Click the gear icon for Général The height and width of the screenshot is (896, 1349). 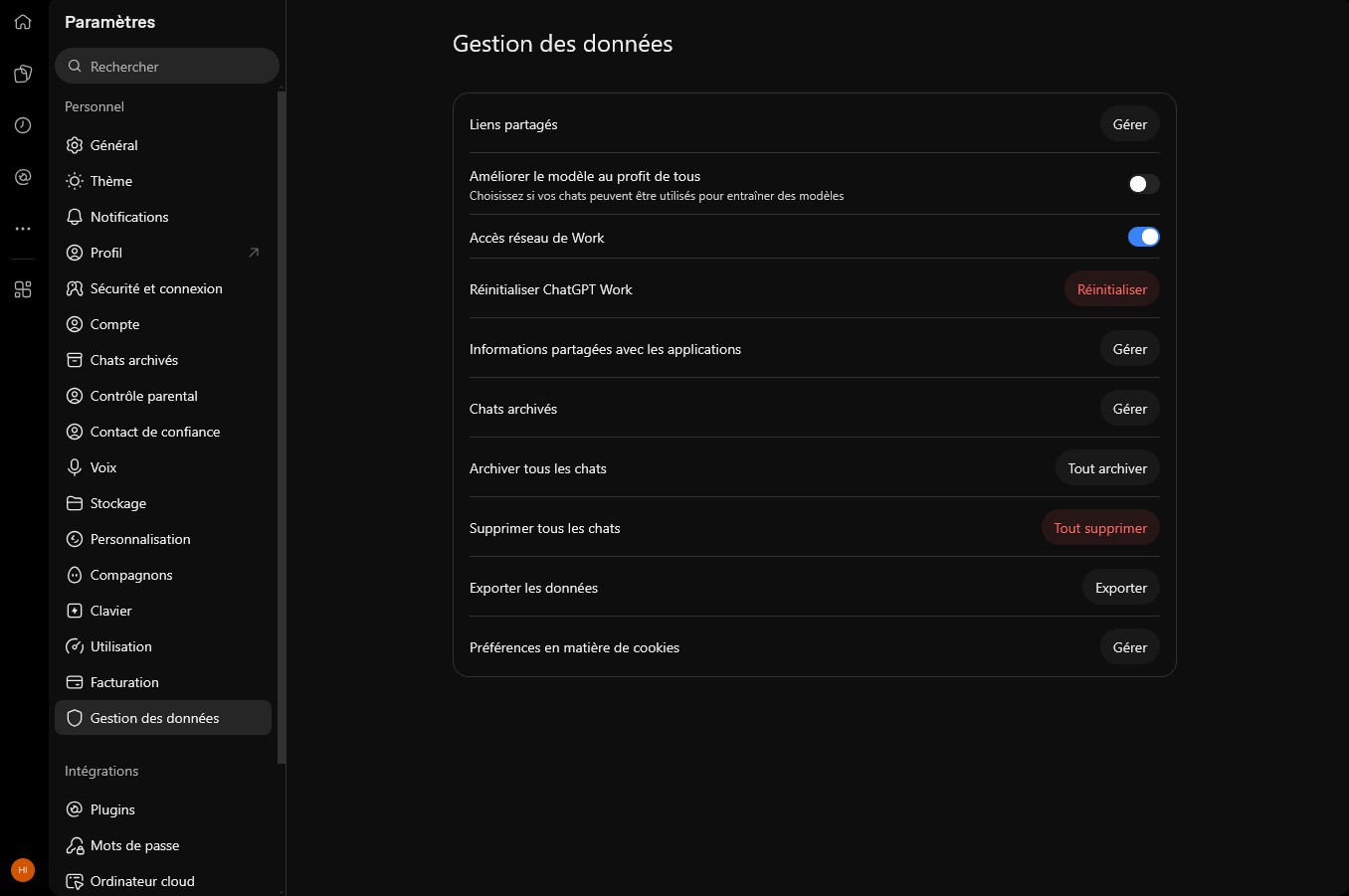[x=75, y=145]
